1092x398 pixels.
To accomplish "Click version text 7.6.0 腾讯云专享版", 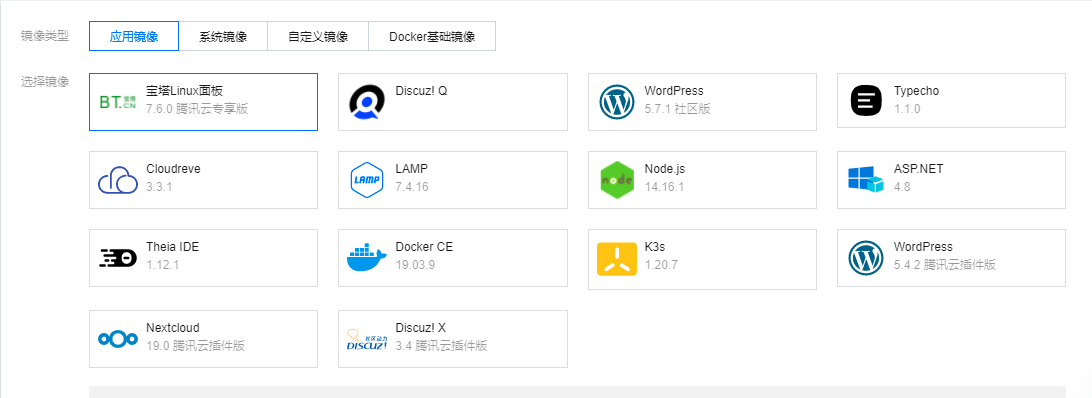I will [197, 109].
